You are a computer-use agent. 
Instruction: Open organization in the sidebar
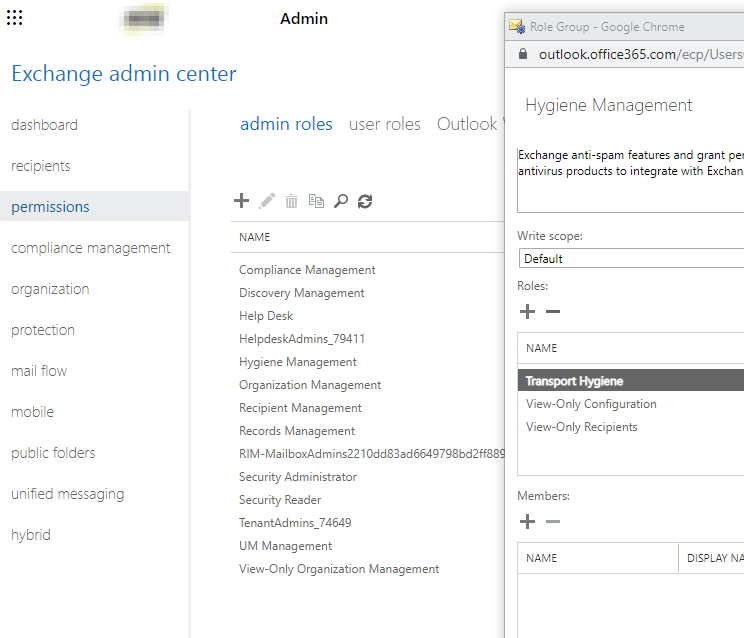pos(50,289)
